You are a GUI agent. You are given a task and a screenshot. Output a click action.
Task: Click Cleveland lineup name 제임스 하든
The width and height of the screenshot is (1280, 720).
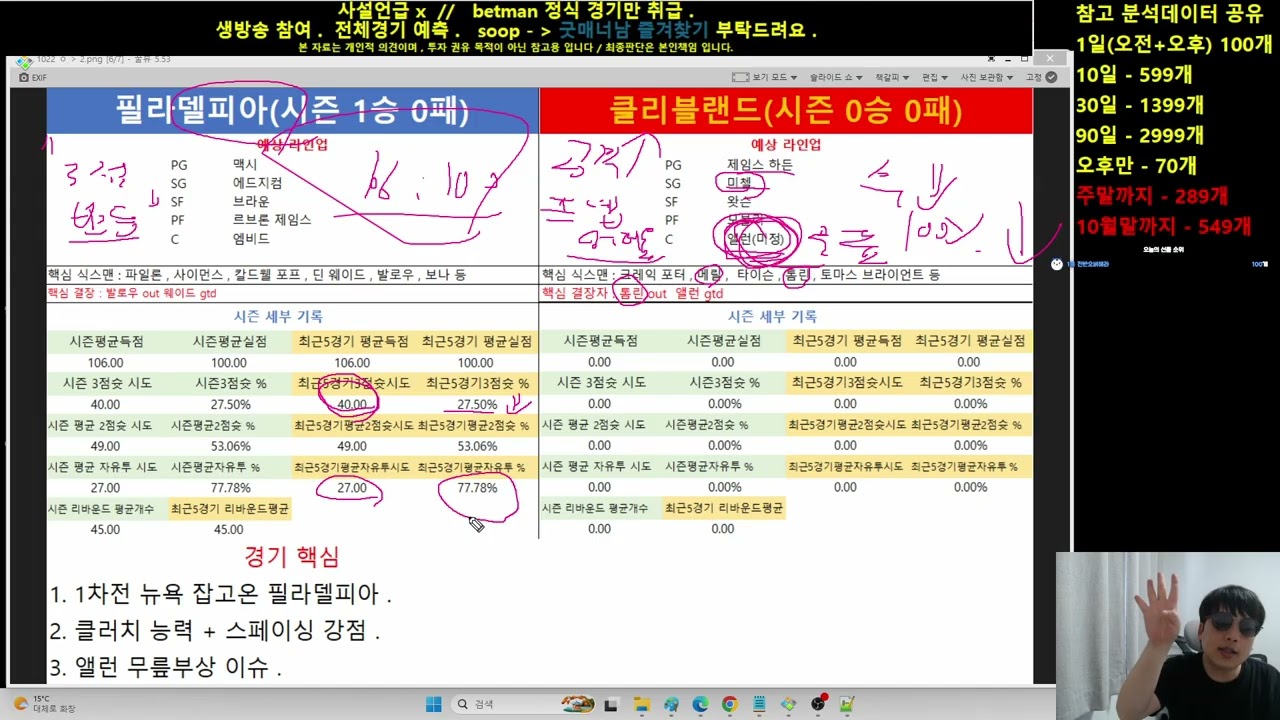pyautogui.click(x=759, y=165)
